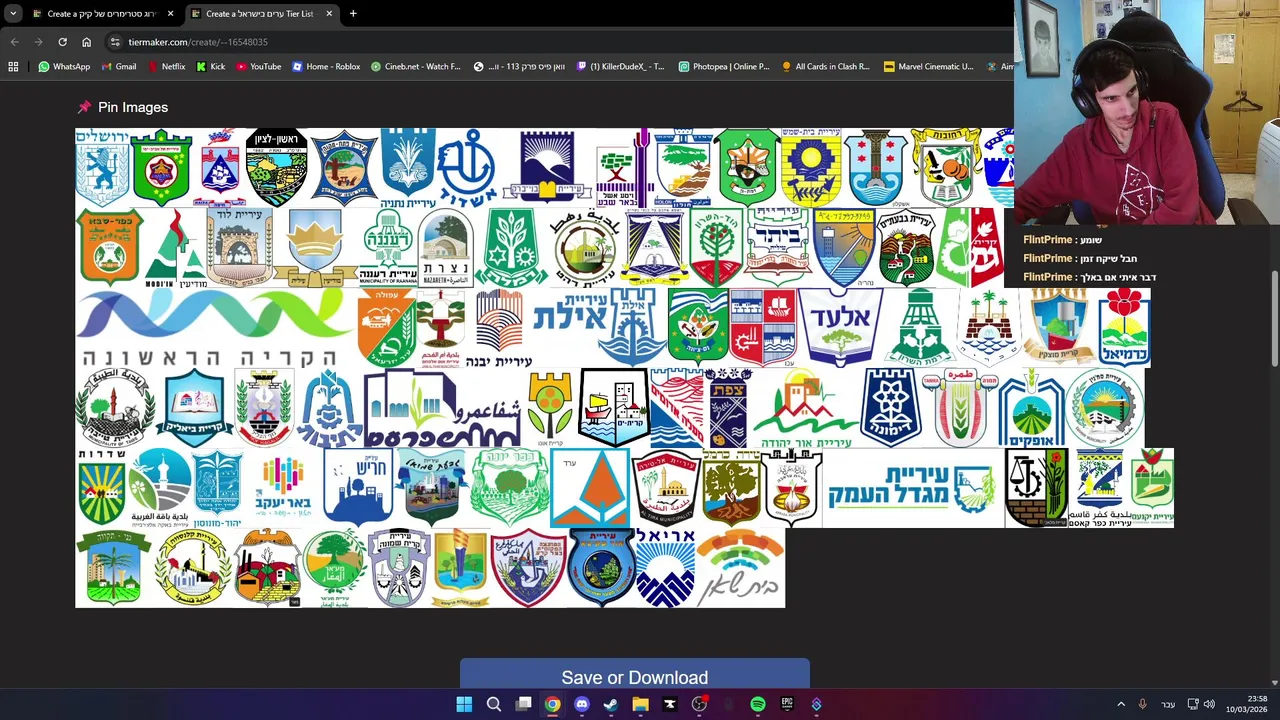The image size is (1280, 720).
Task: Open the KillerDudeX Twitch bookmark
Action: tap(620, 67)
